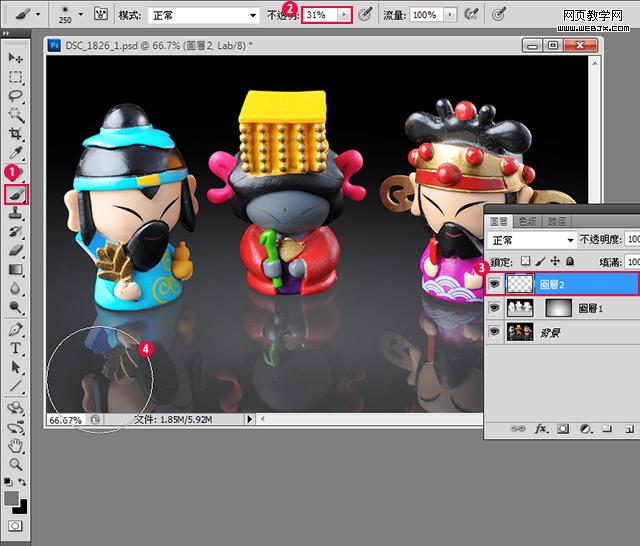Select the Line shape tool
This screenshot has height=546, width=640.
click(x=16, y=386)
